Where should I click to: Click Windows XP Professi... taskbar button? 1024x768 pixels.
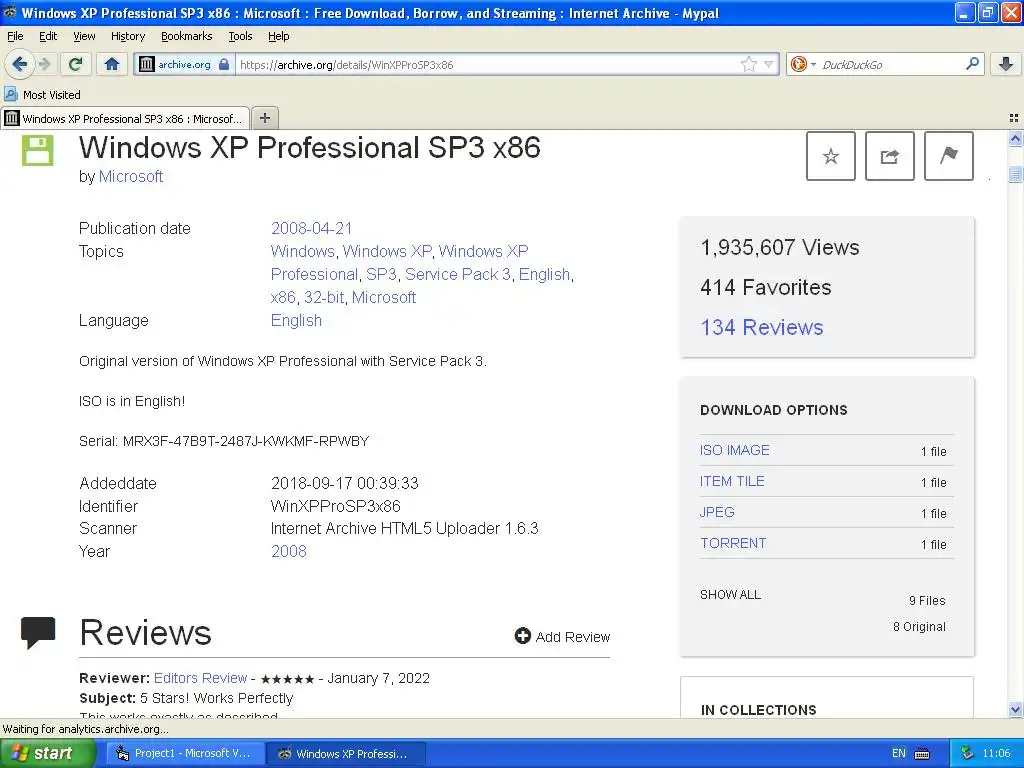[346, 753]
